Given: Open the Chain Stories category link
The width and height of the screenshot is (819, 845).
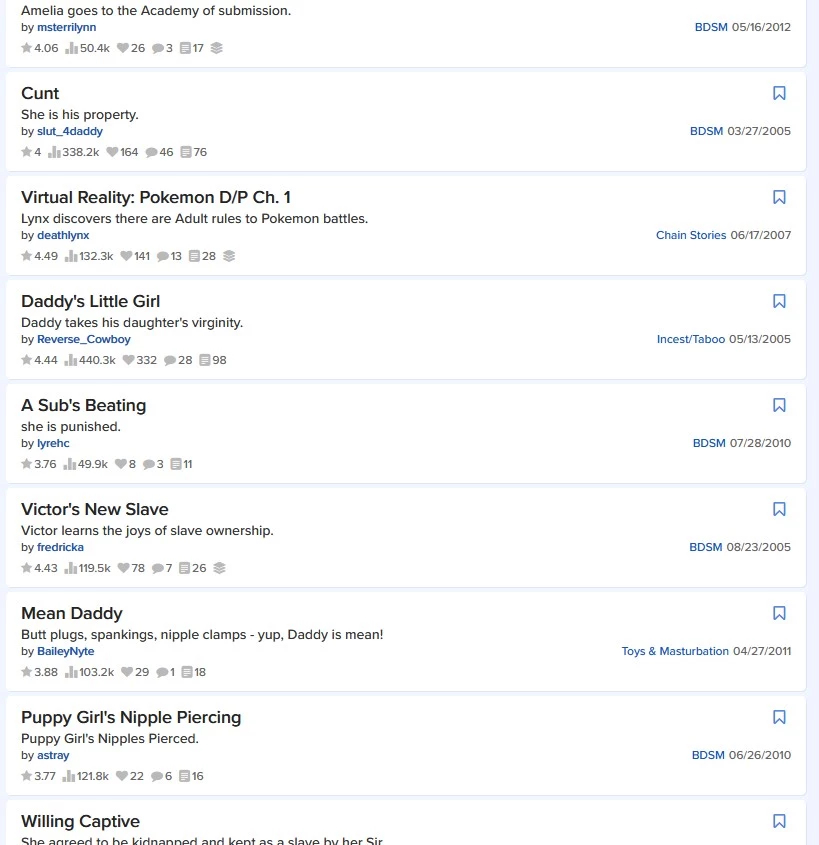Looking at the screenshot, I should (x=691, y=235).
